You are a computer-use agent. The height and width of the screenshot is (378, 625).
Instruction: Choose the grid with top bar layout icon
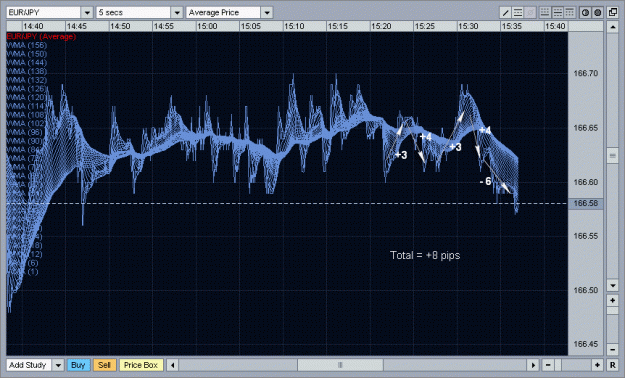pyautogui.click(x=570, y=13)
